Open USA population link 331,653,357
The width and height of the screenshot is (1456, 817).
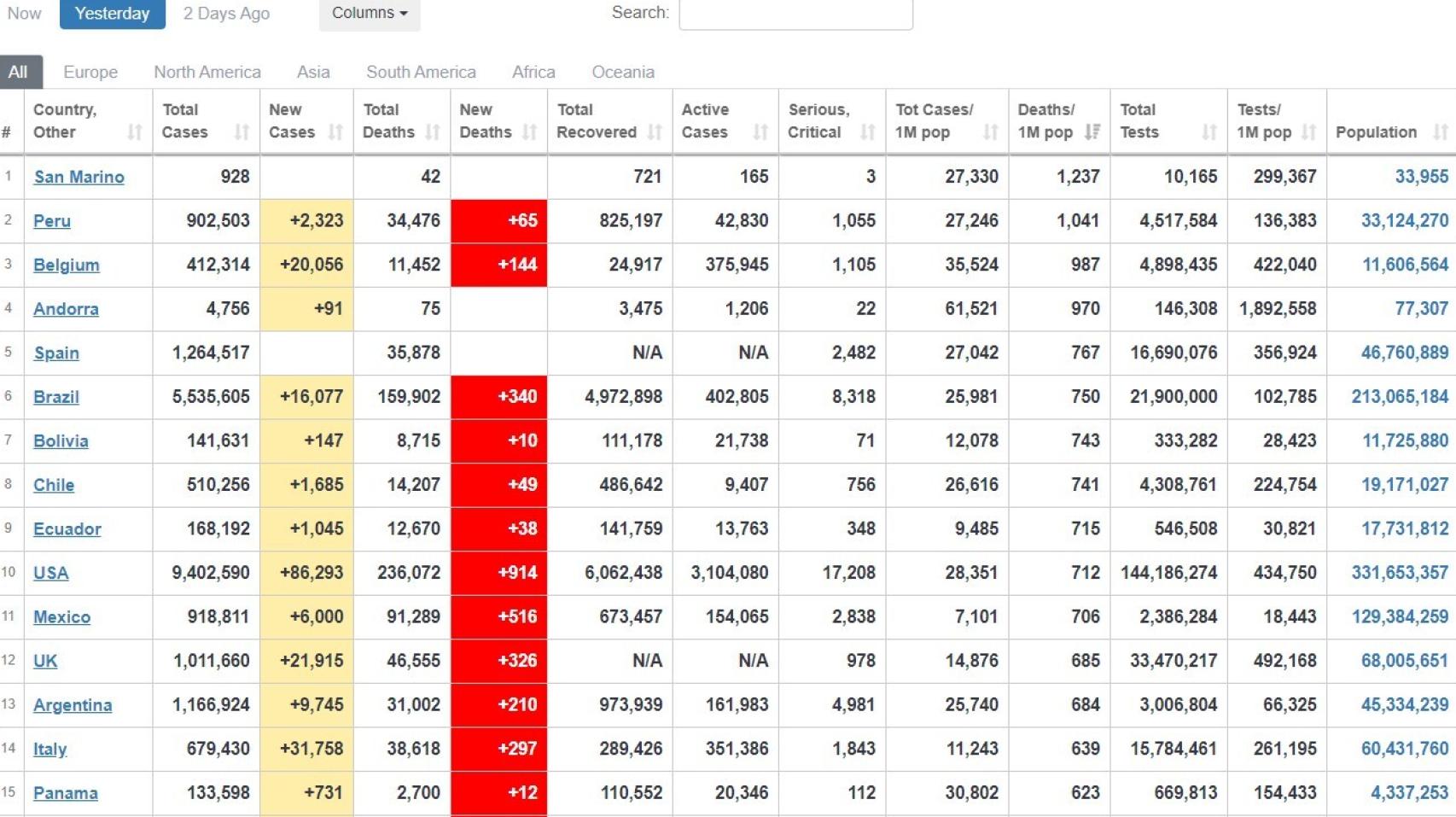pos(1400,573)
